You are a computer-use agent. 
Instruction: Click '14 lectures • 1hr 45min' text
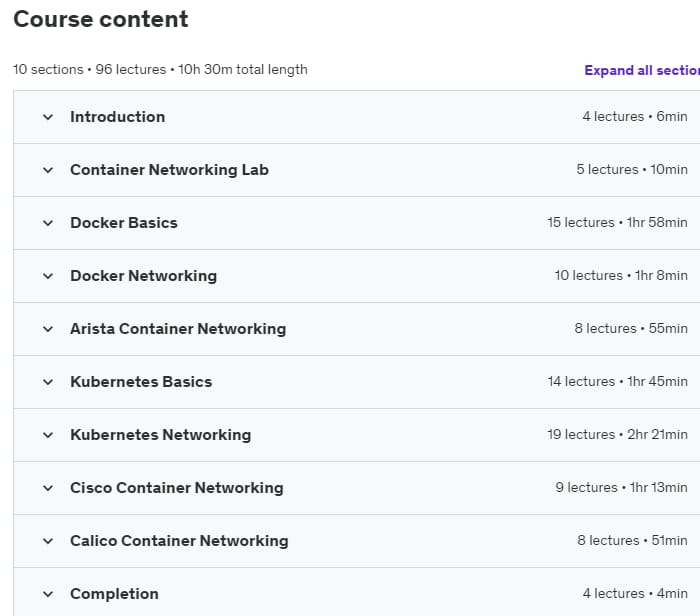[617, 382]
